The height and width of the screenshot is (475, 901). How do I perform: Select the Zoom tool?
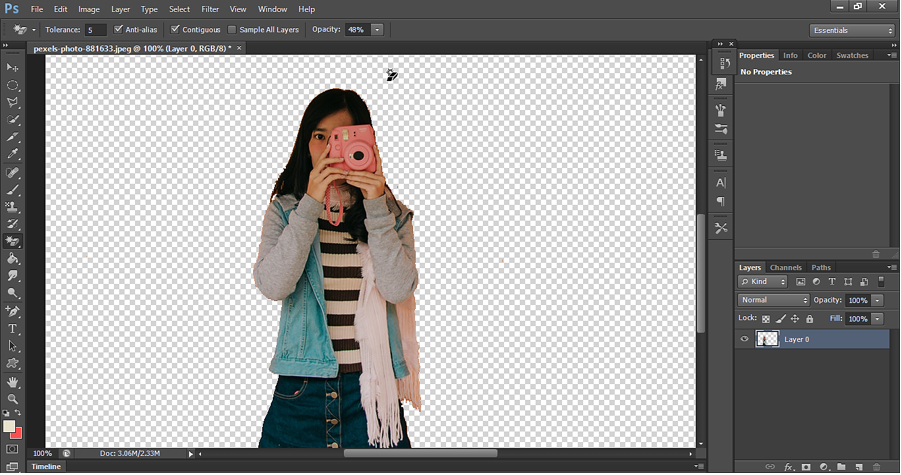(x=12, y=399)
